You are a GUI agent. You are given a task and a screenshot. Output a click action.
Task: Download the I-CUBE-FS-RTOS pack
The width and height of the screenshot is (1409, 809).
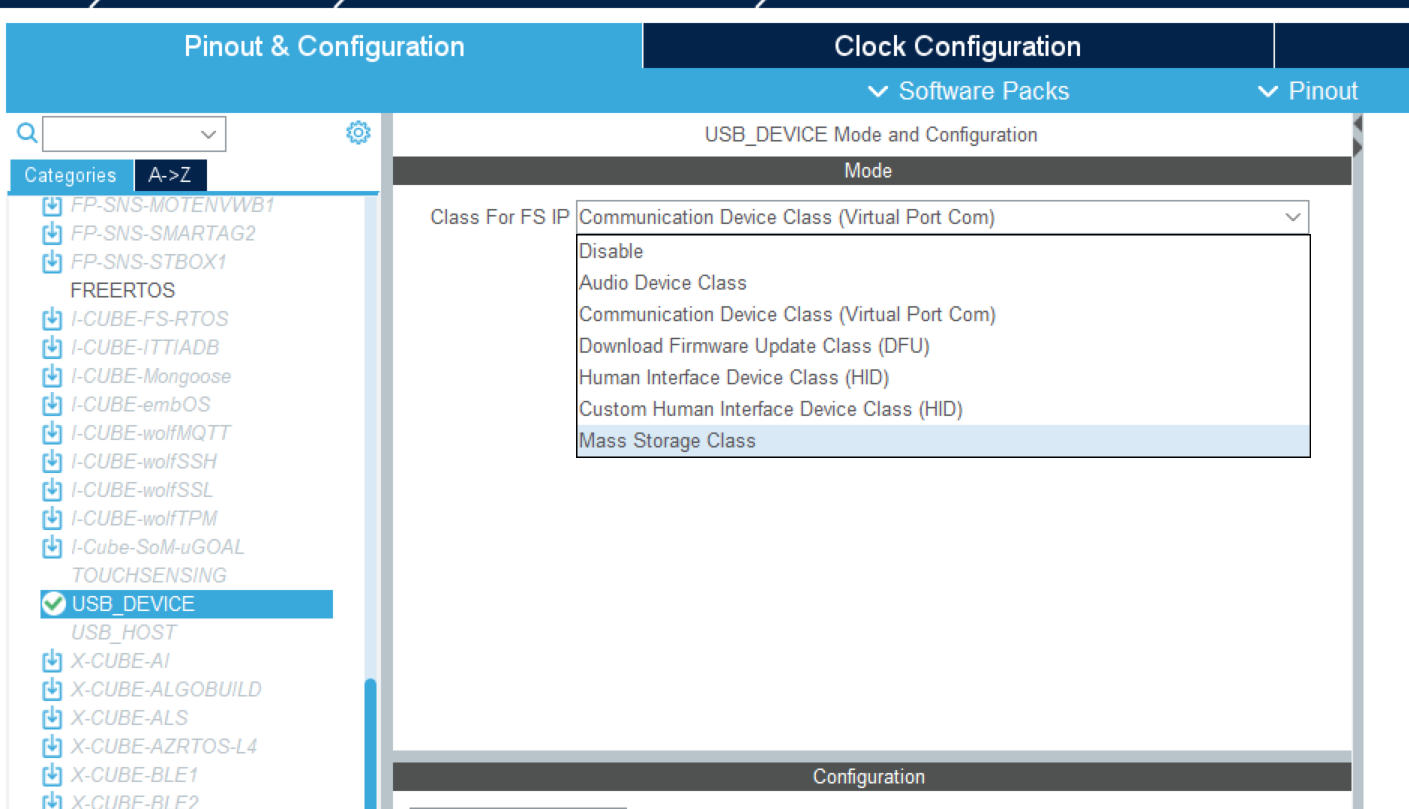[51, 318]
